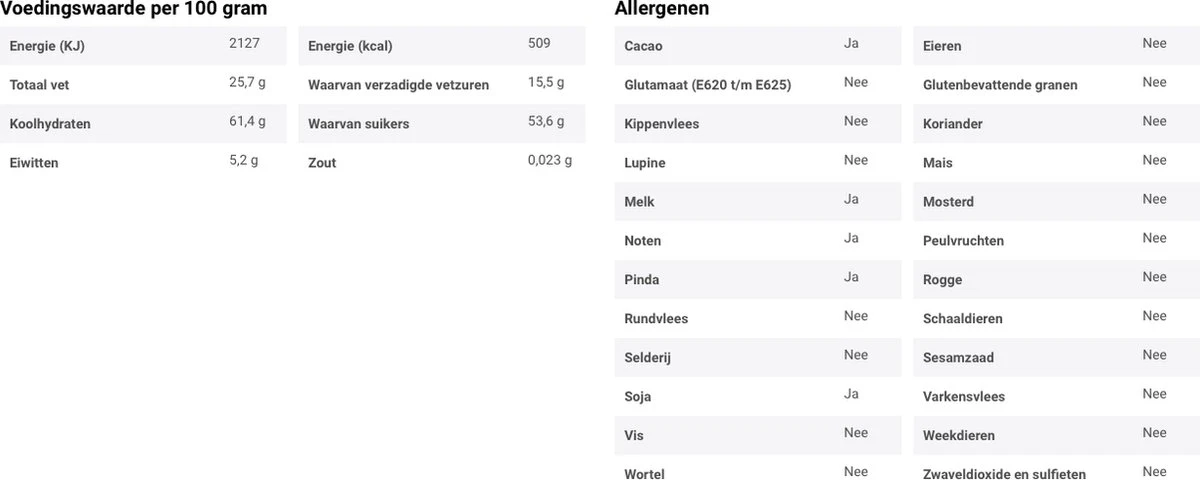The height and width of the screenshot is (480, 1200).
Task: Select the Zwaveldioxide en sulfieten label
Action: point(1004,474)
